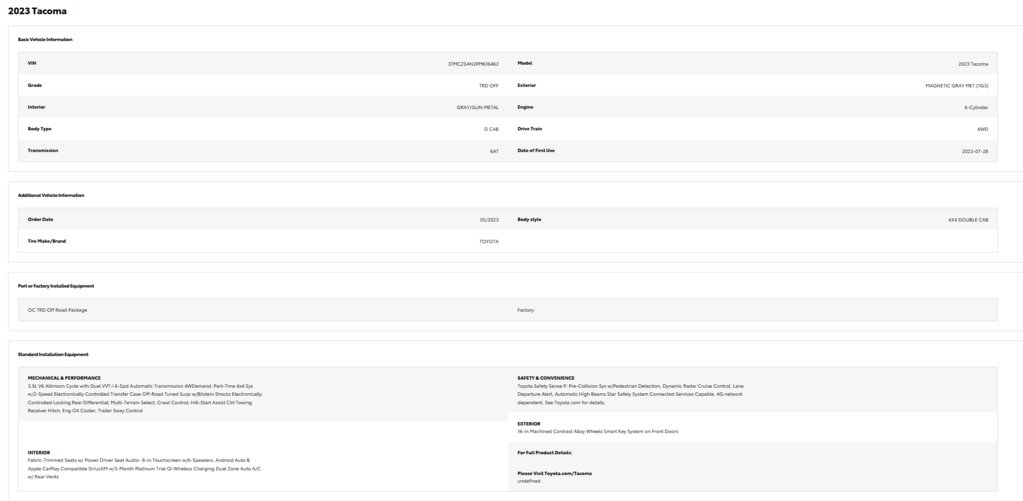This screenshot has width=1023, height=501.
Task: Select the 'Body Type' field label
Action: 40,129
